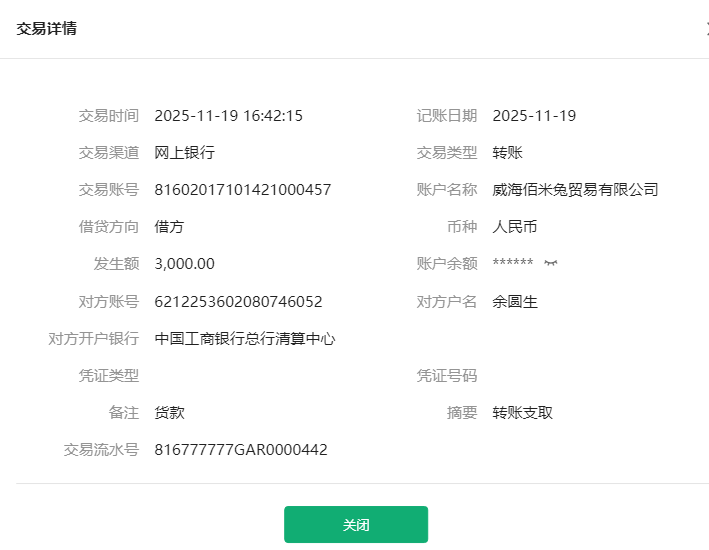Click the summary value 转账支取

tap(522, 413)
